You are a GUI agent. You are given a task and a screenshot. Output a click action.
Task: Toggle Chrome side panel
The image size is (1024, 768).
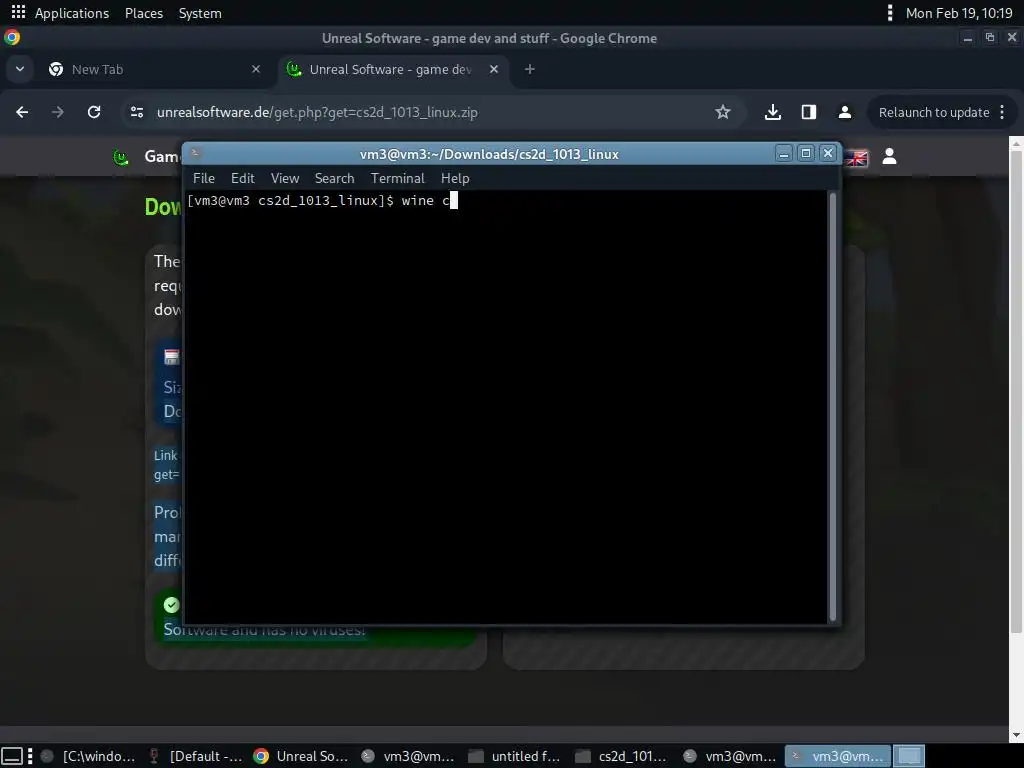pos(808,112)
